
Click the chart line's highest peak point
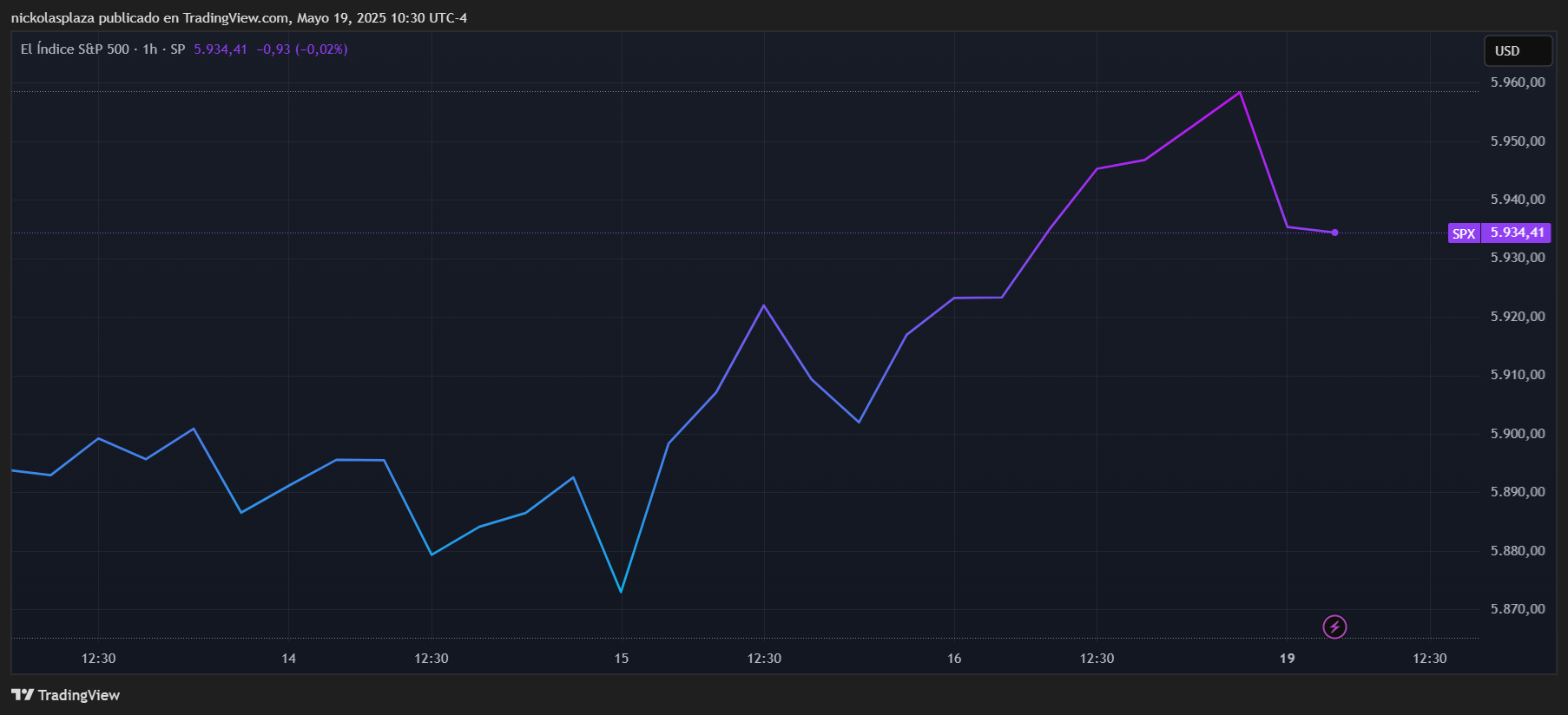coord(1239,92)
